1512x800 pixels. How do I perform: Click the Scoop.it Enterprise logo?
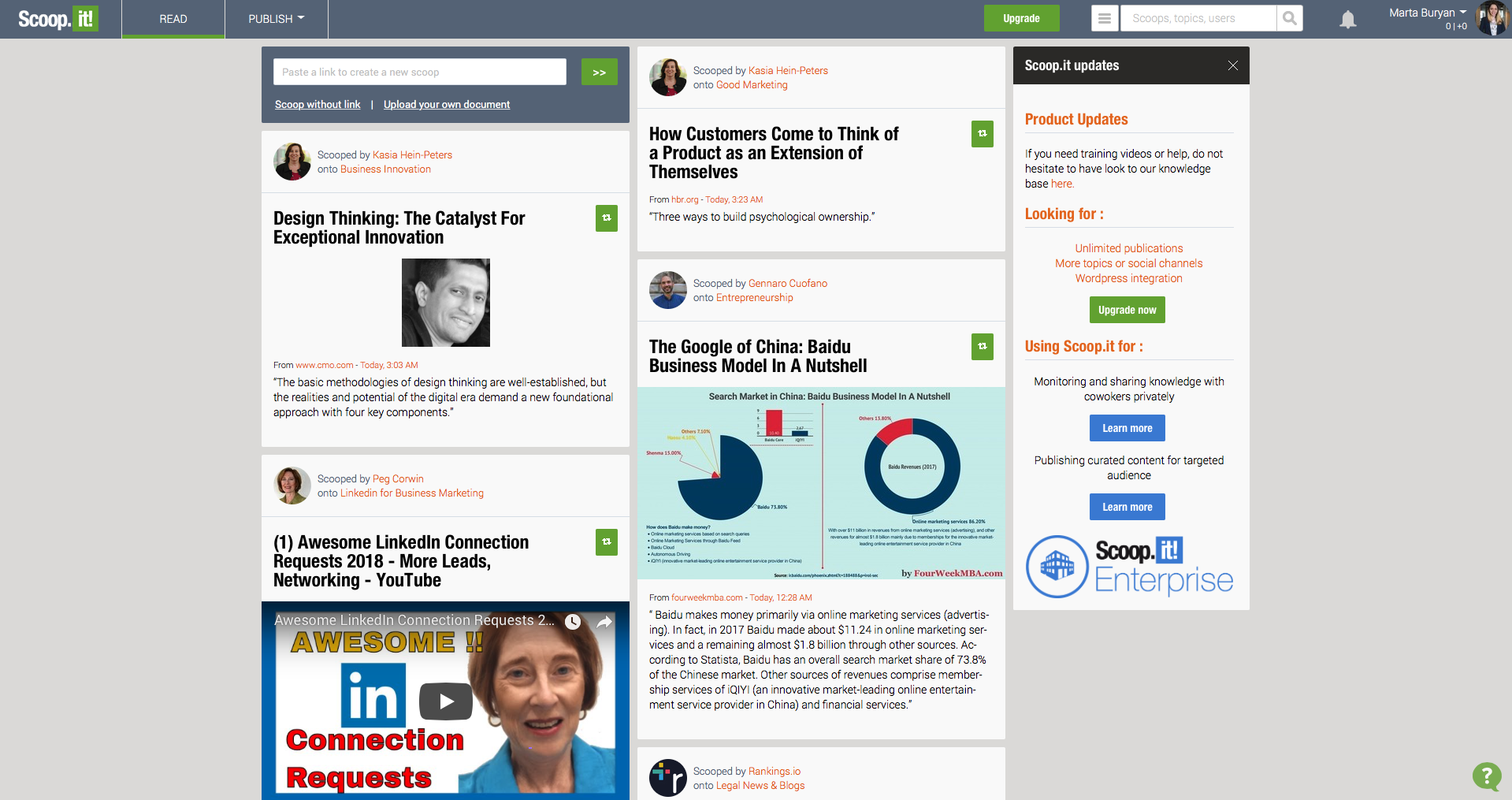[1129, 567]
